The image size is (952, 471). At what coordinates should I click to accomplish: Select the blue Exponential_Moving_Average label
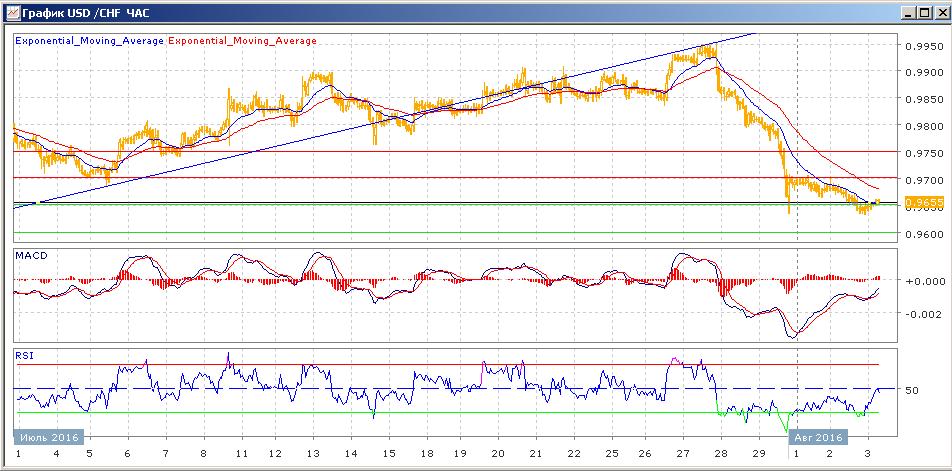89,41
